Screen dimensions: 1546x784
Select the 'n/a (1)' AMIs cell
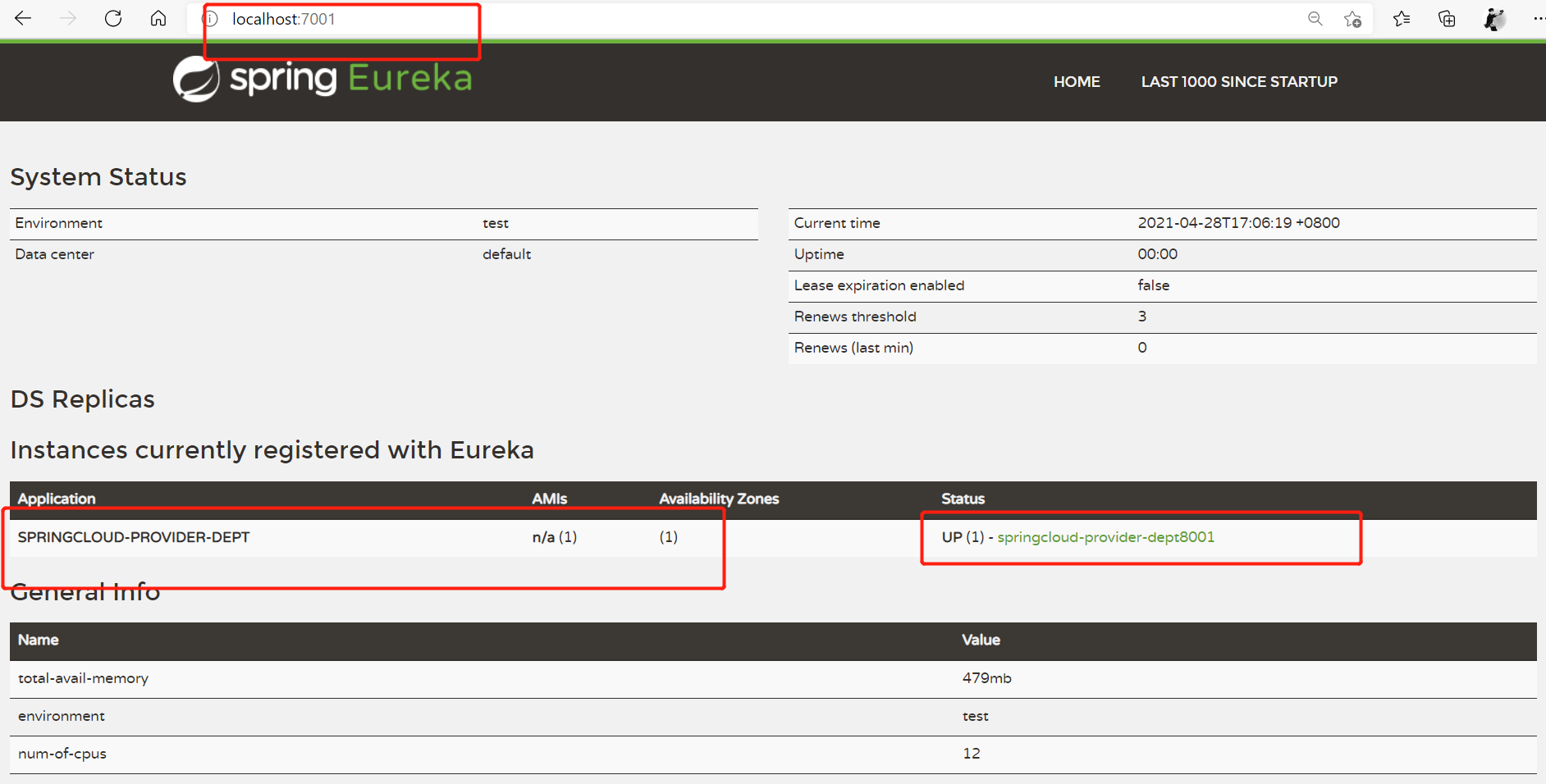pyautogui.click(x=555, y=537)
